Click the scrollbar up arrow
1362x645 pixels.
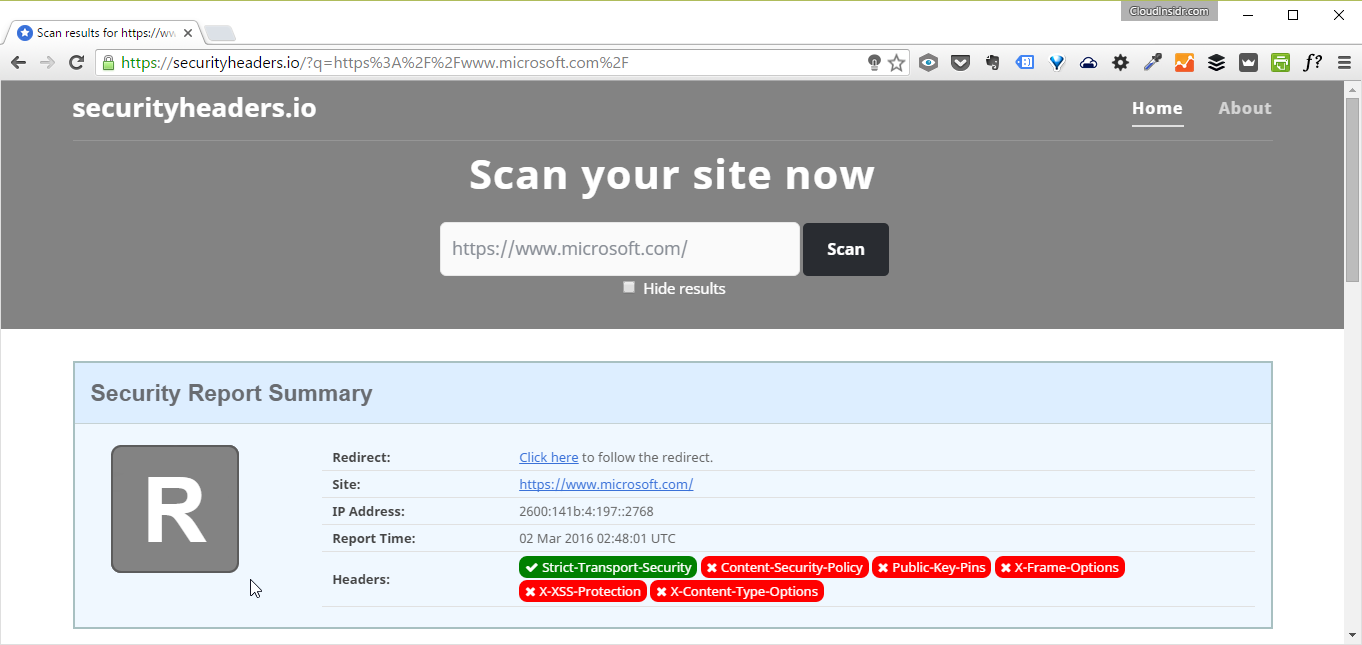pyautogui.click(x=1352, y=88)
